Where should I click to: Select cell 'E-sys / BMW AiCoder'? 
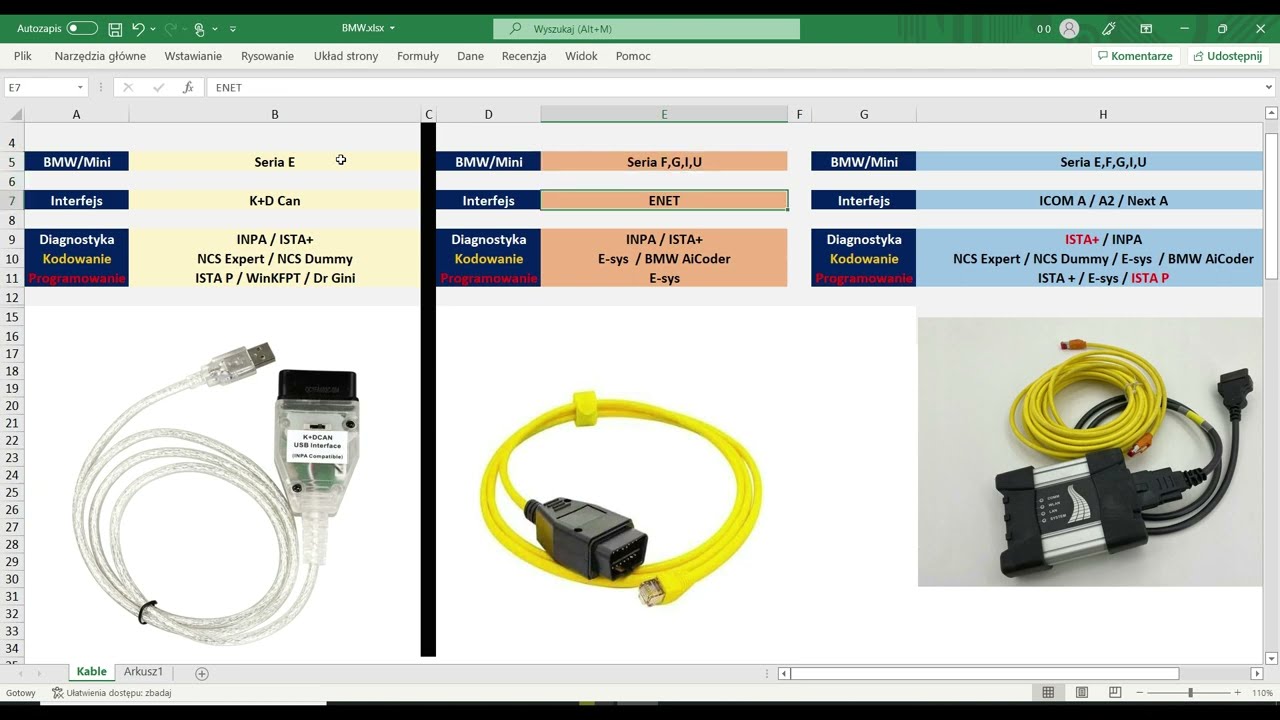[x=664, y=259]
